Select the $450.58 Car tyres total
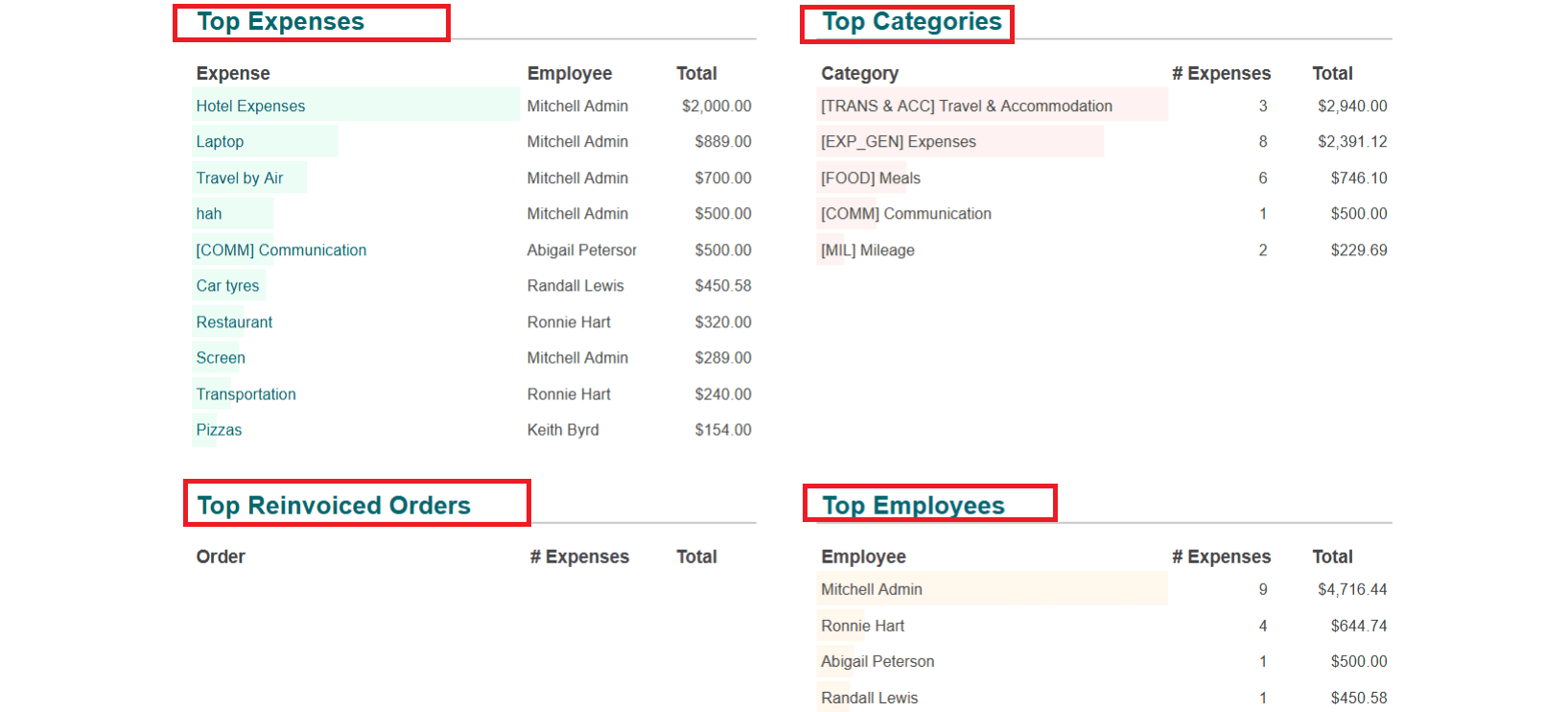 tap(723, 285)
